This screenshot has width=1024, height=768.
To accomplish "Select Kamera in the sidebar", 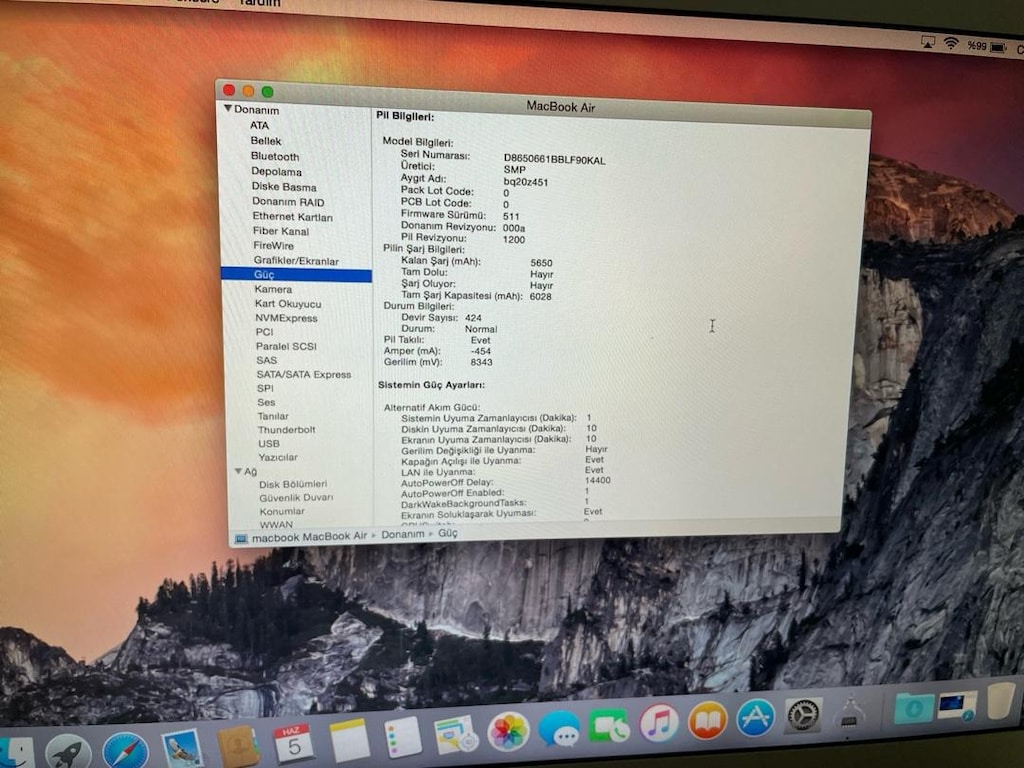I will coord(273,289).
